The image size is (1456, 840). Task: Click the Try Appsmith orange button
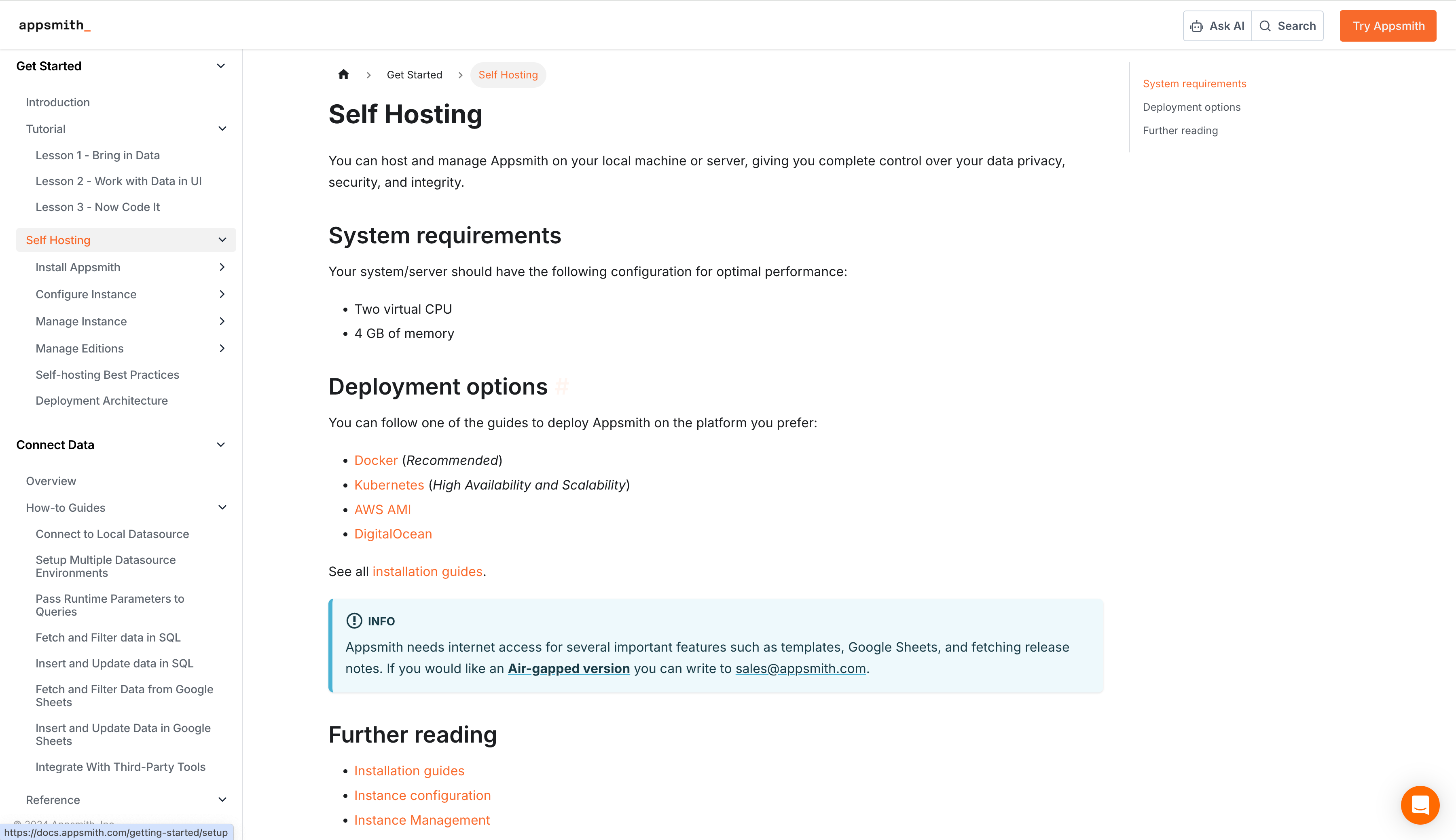(1389, 25)
